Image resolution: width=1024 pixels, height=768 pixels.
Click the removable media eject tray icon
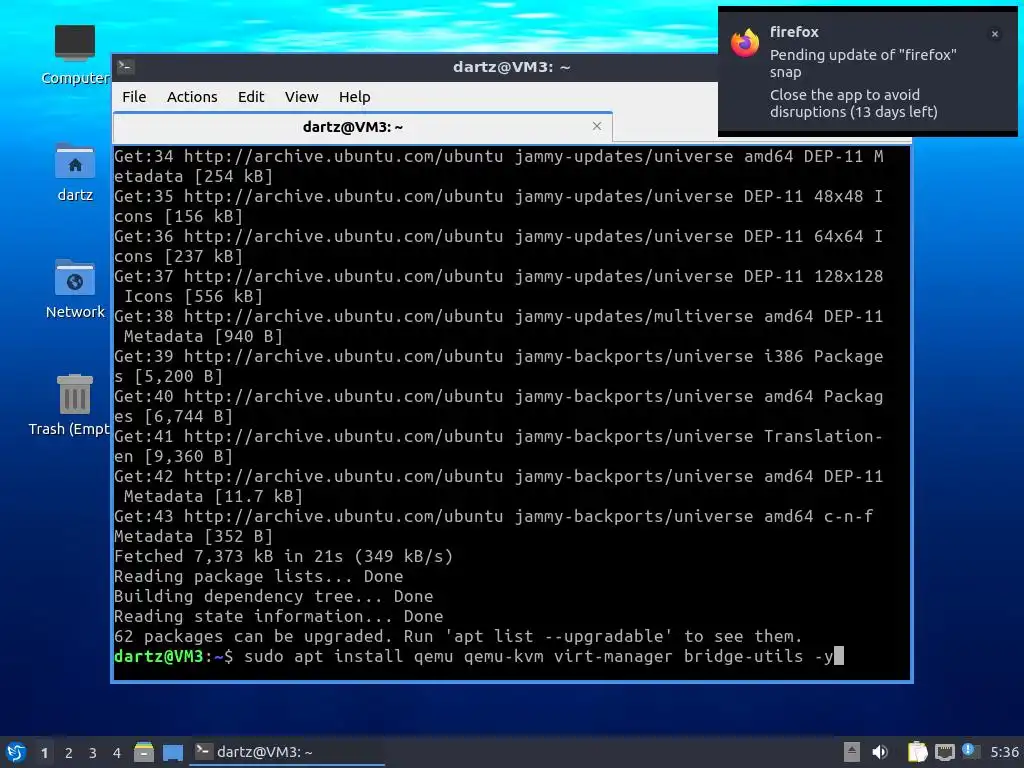click(x=851, y=752)
